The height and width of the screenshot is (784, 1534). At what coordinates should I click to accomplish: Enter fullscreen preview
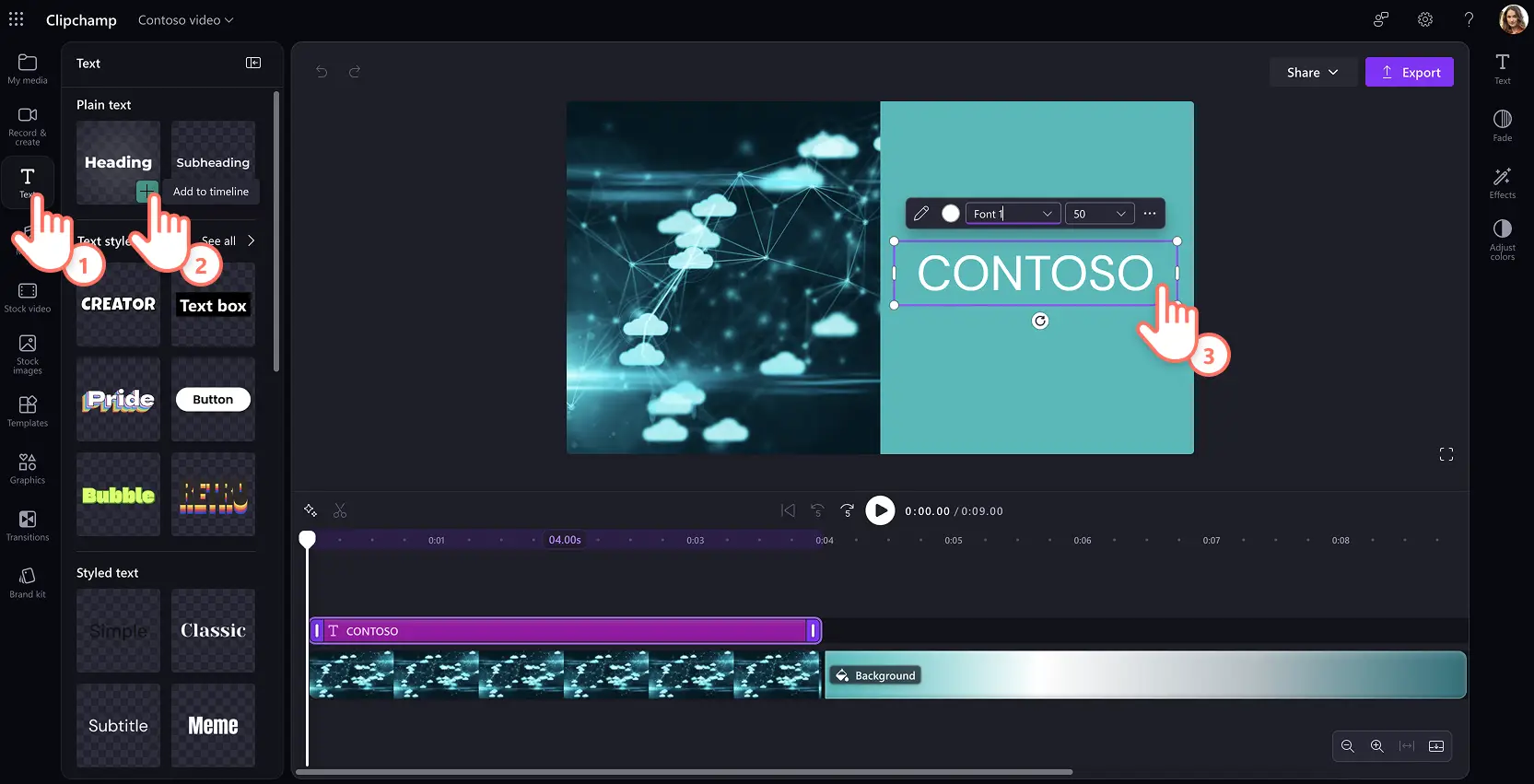tap(1446, 454)
